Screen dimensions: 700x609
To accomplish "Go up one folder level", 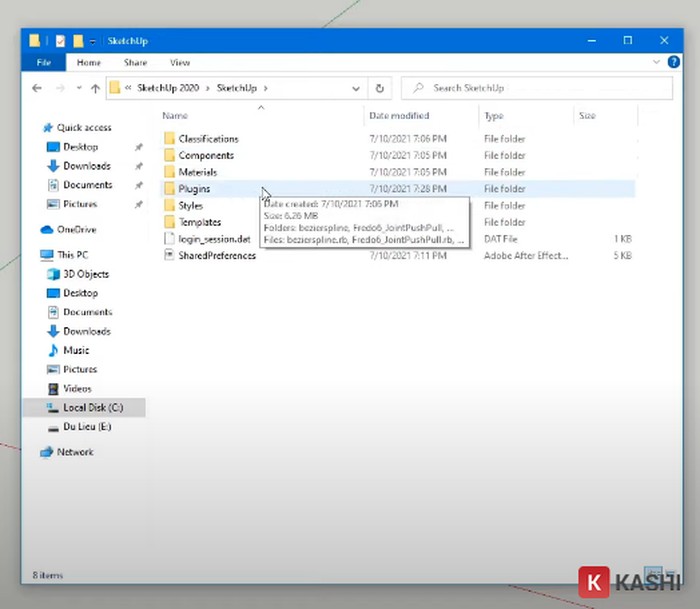I will point(95,88).
